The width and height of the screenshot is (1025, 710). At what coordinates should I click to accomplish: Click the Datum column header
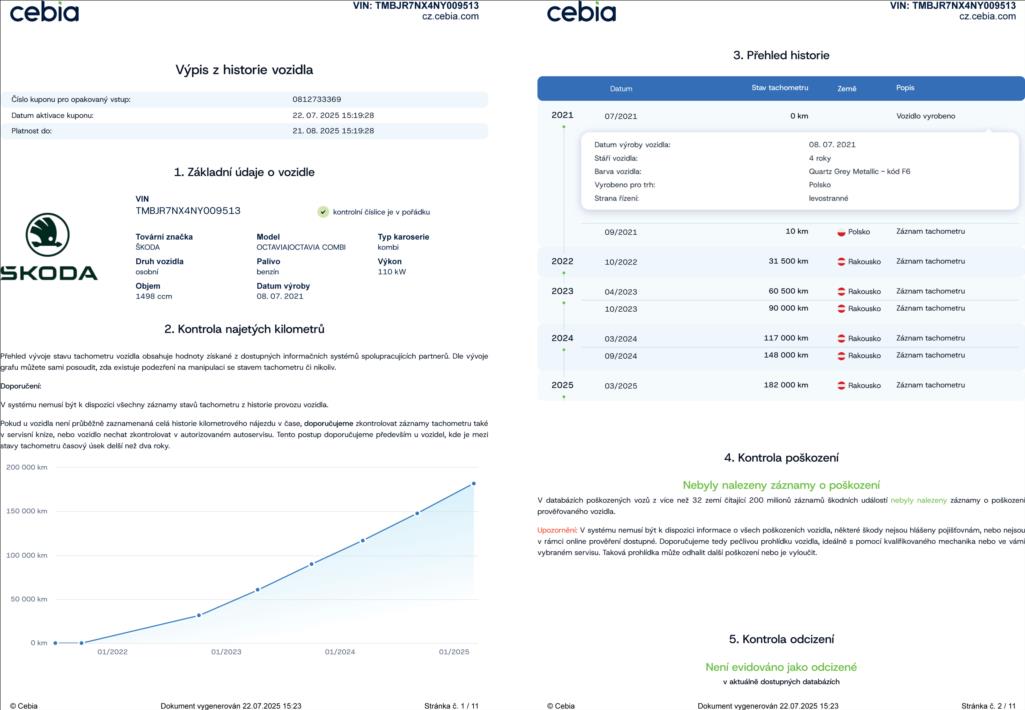coord(621,89)
